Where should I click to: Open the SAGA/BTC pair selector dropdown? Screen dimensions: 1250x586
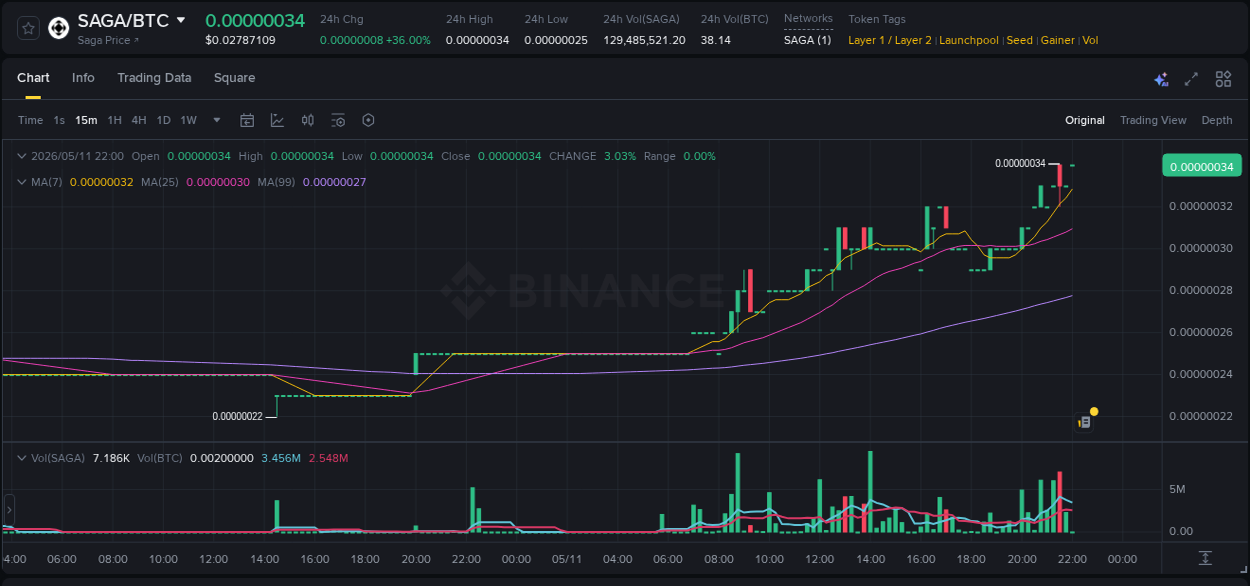click(181, 20)
